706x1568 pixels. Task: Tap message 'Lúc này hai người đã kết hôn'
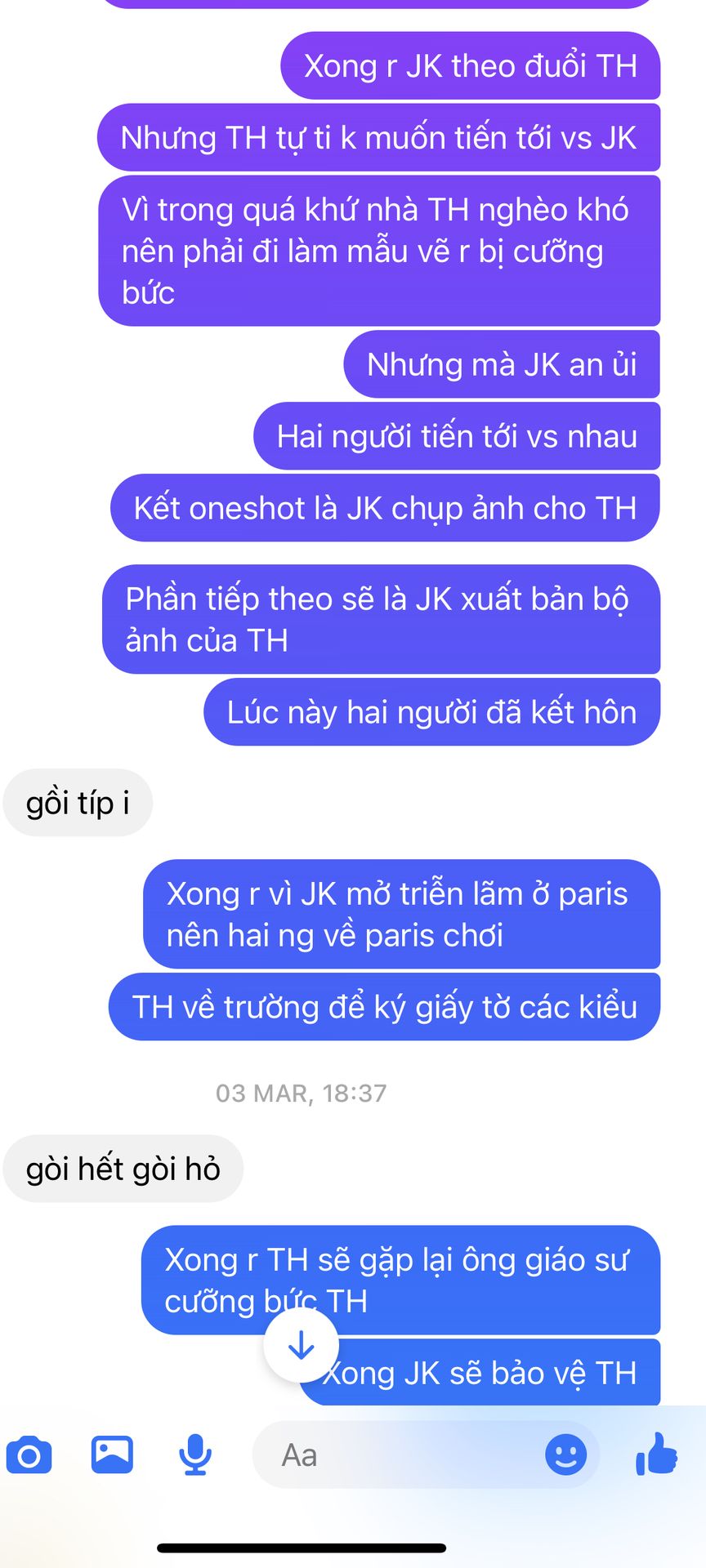click(431, 712)
